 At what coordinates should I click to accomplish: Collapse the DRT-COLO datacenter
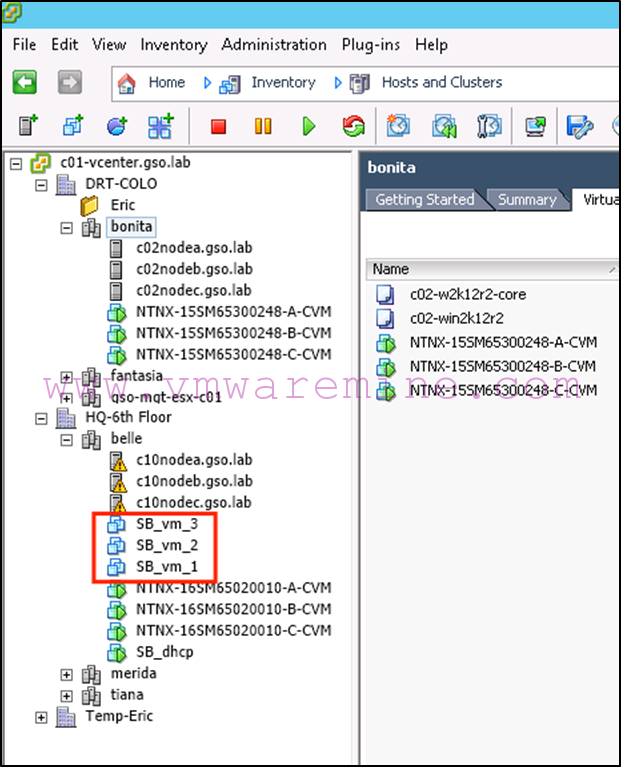coord(41,185)
